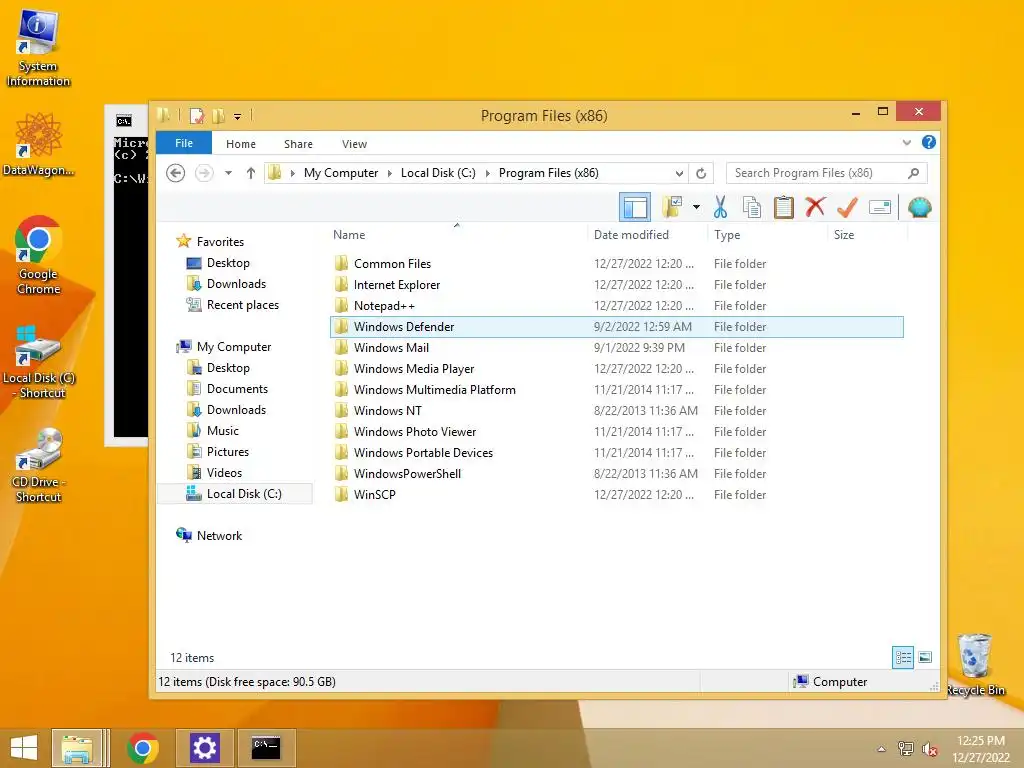This screenshot has height=768, width=1024.
Task: Expand breadcrumb arrow before My Computer
Action: coord(292,173)
